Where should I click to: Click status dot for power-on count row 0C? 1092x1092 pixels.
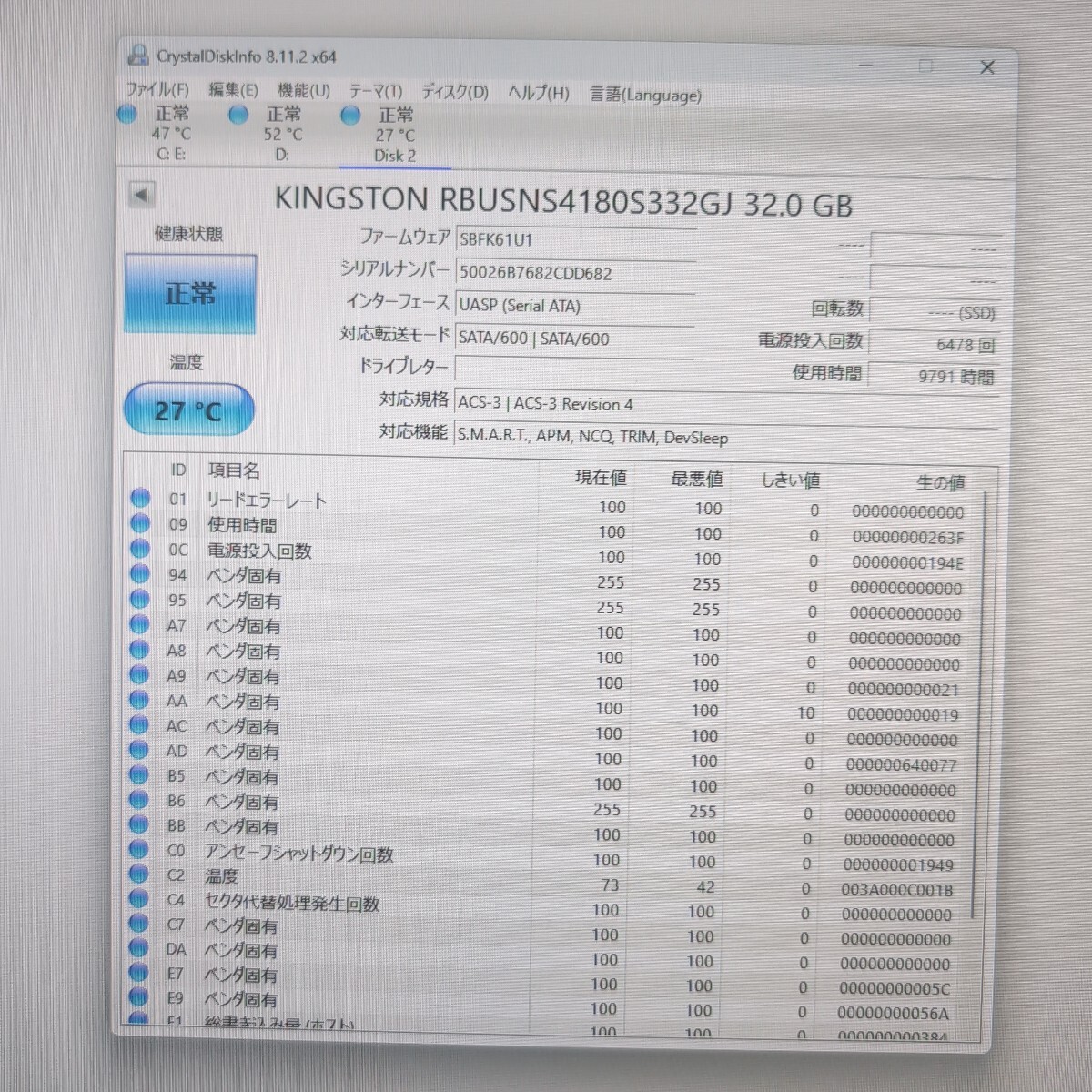click(x=140, y=549)
